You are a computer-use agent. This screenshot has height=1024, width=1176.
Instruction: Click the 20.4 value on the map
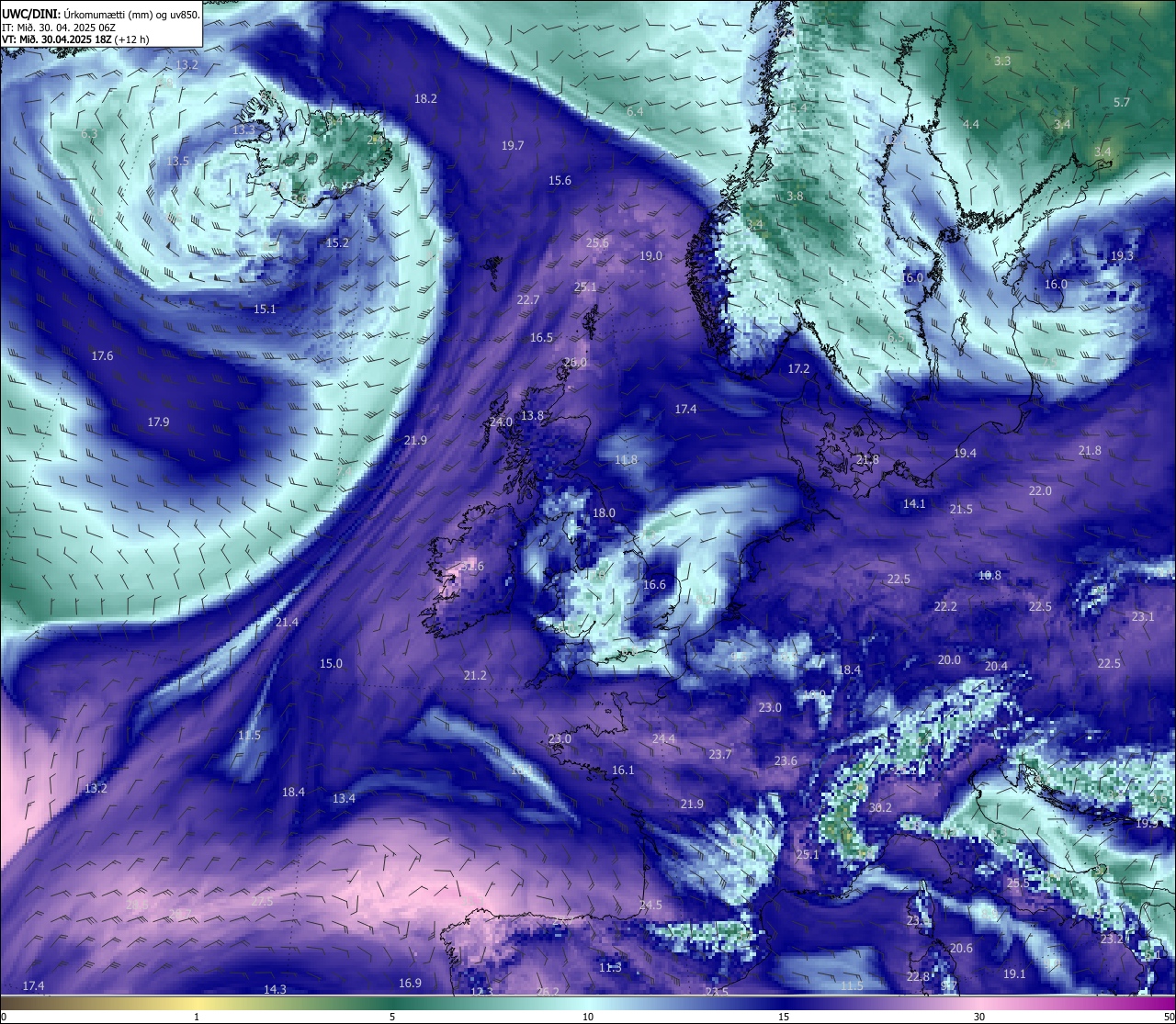coord(996,666)
